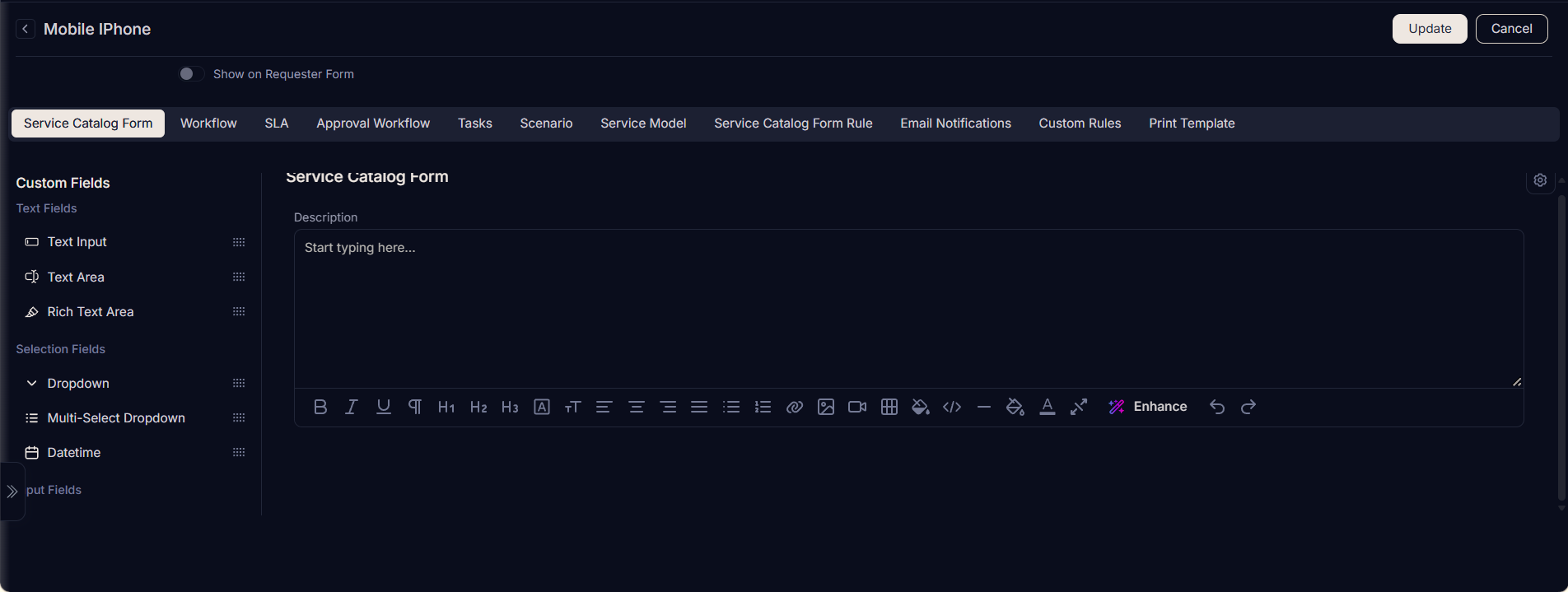Click the filled paint bucket icon
1568x592 pixels.
click(921, 407)
